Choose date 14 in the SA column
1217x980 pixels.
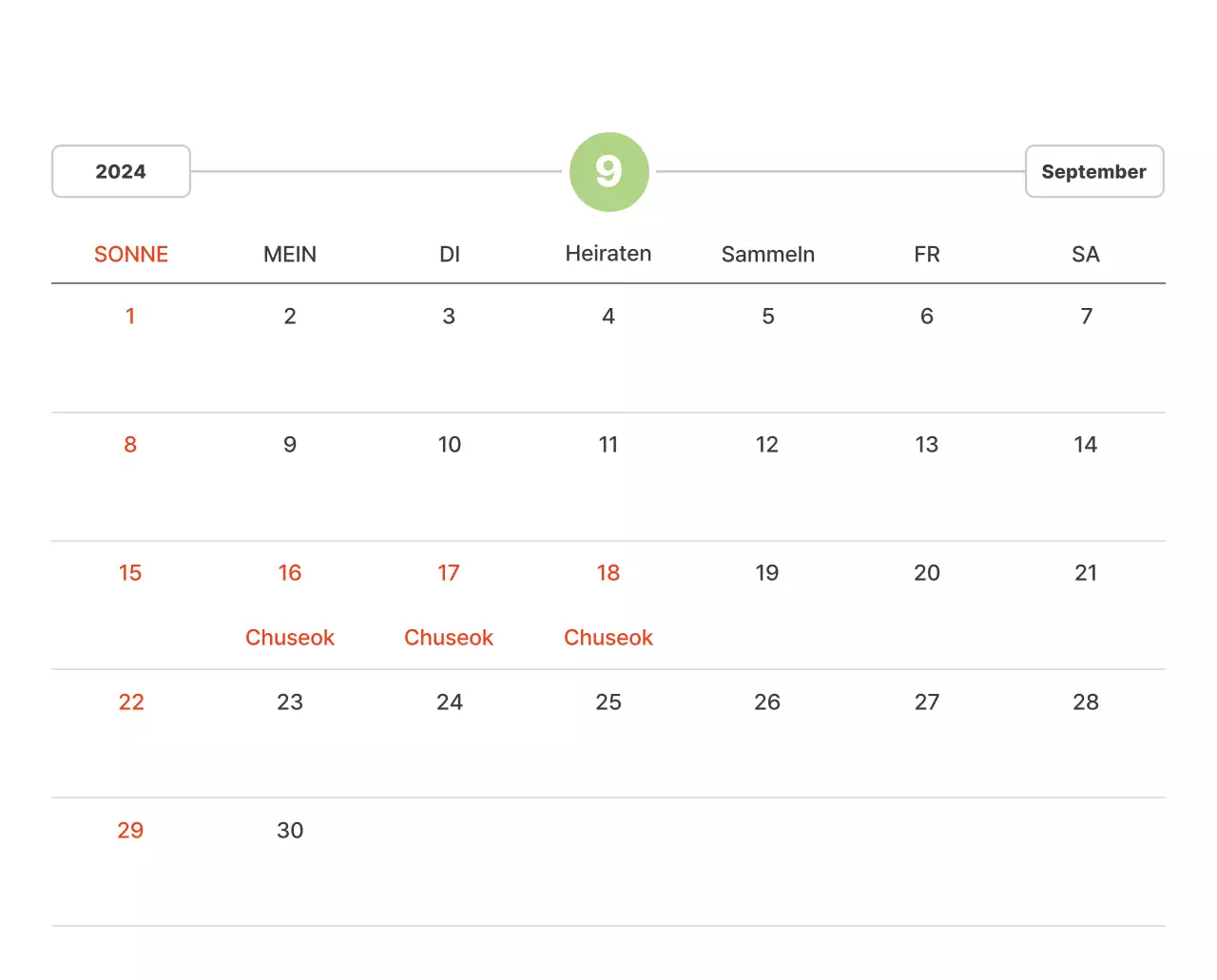tap(1085, 445)
